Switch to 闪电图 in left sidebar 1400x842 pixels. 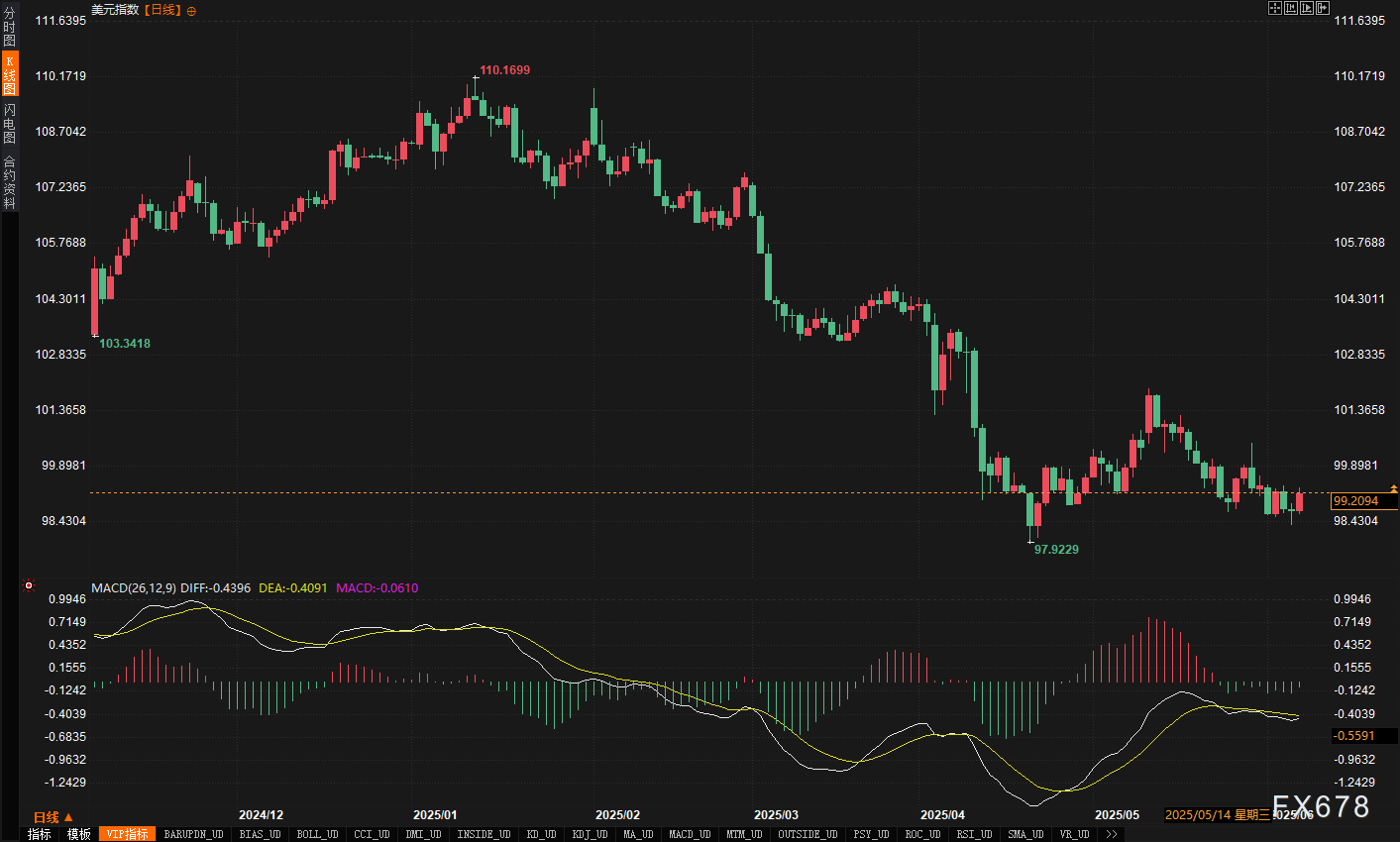click(x=9, y=123)
